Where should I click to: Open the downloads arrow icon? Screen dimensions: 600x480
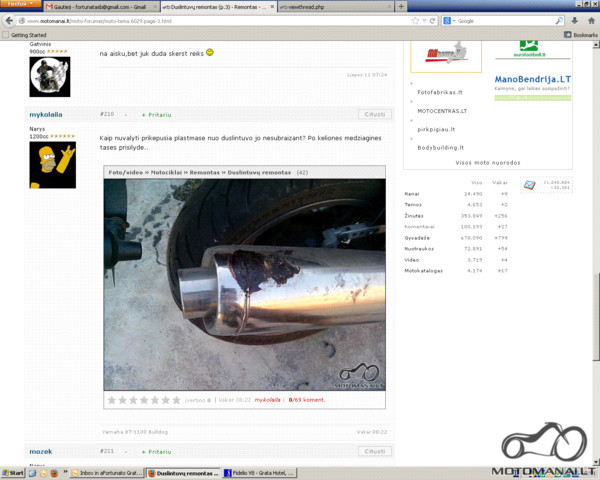point(574,21)
